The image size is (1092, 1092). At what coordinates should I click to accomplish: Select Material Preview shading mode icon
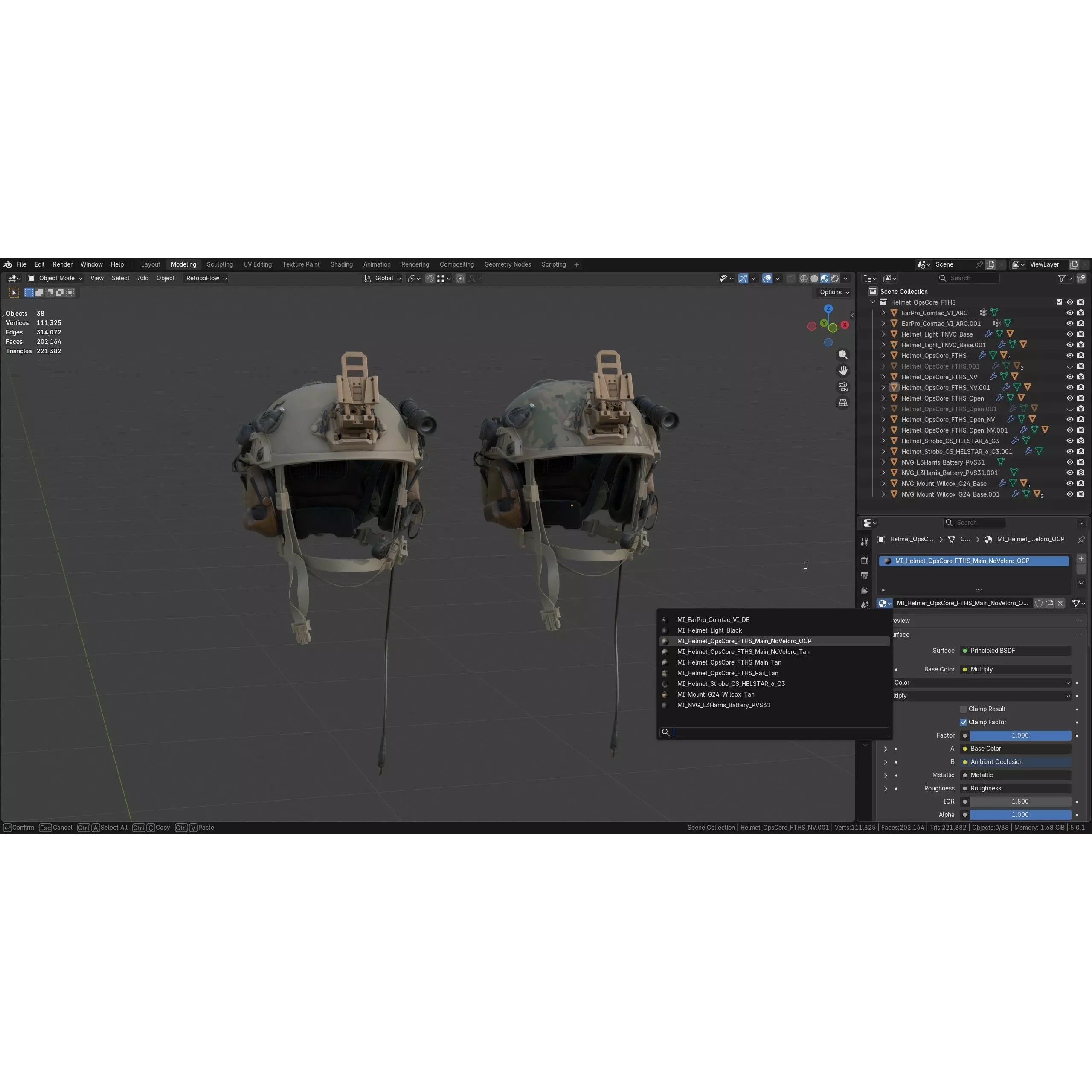click(824, 278)
